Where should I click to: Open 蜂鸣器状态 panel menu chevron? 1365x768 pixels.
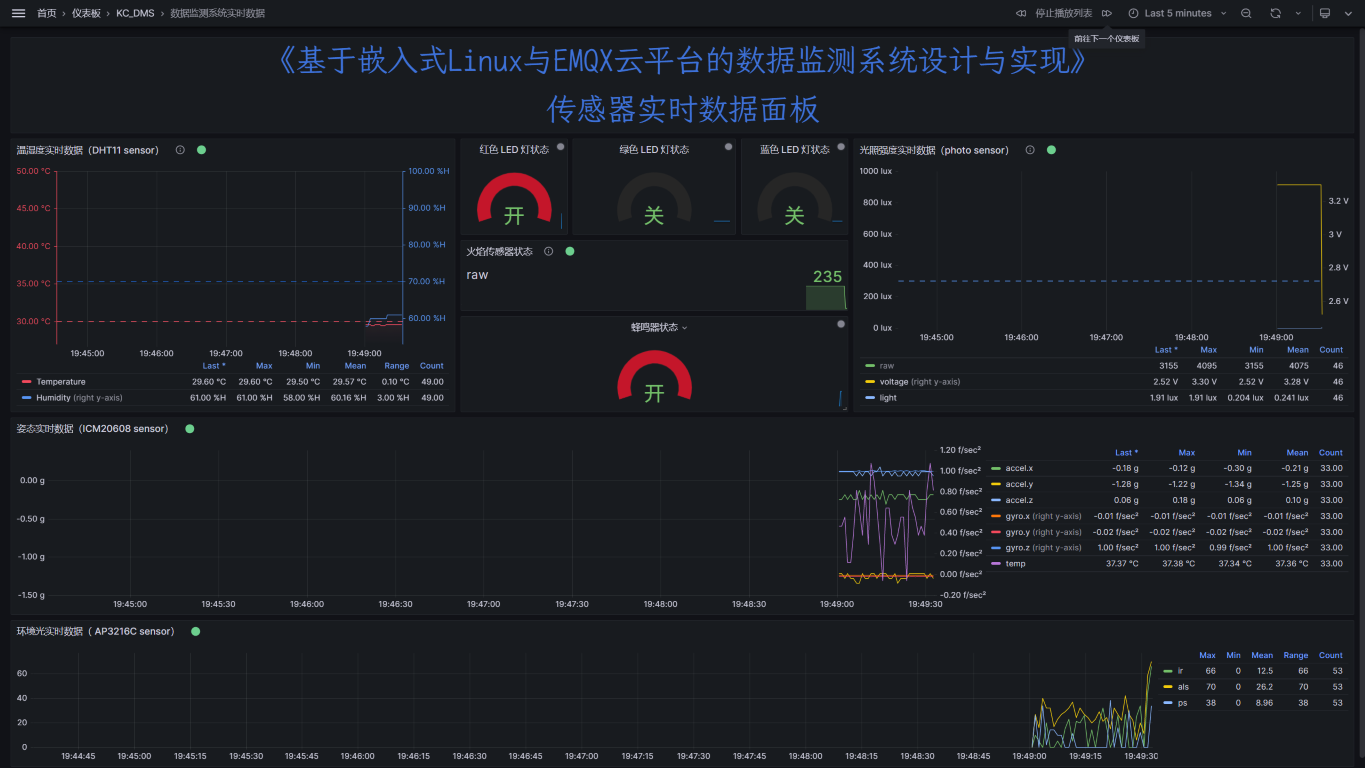[685, 328]
